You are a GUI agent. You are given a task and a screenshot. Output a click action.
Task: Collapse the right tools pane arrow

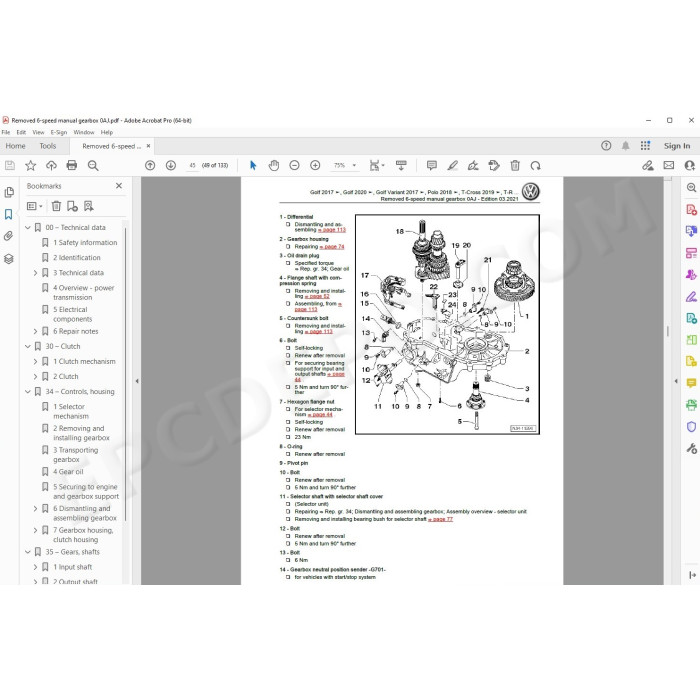click(676, 381)
